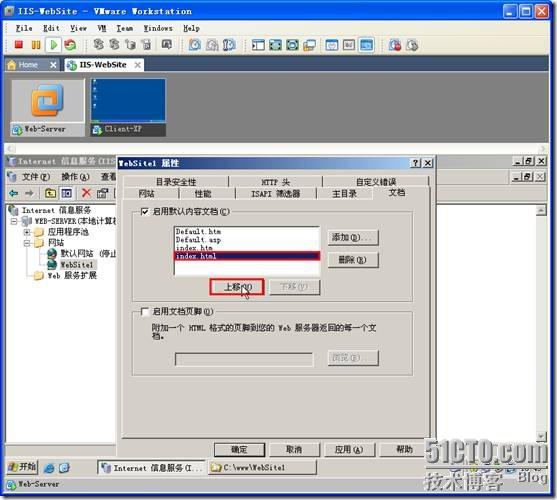Select the Web-Server VM thumbnail
This screenshot has width=557, height=500.
pyautogui.click(x=48, y=107)
